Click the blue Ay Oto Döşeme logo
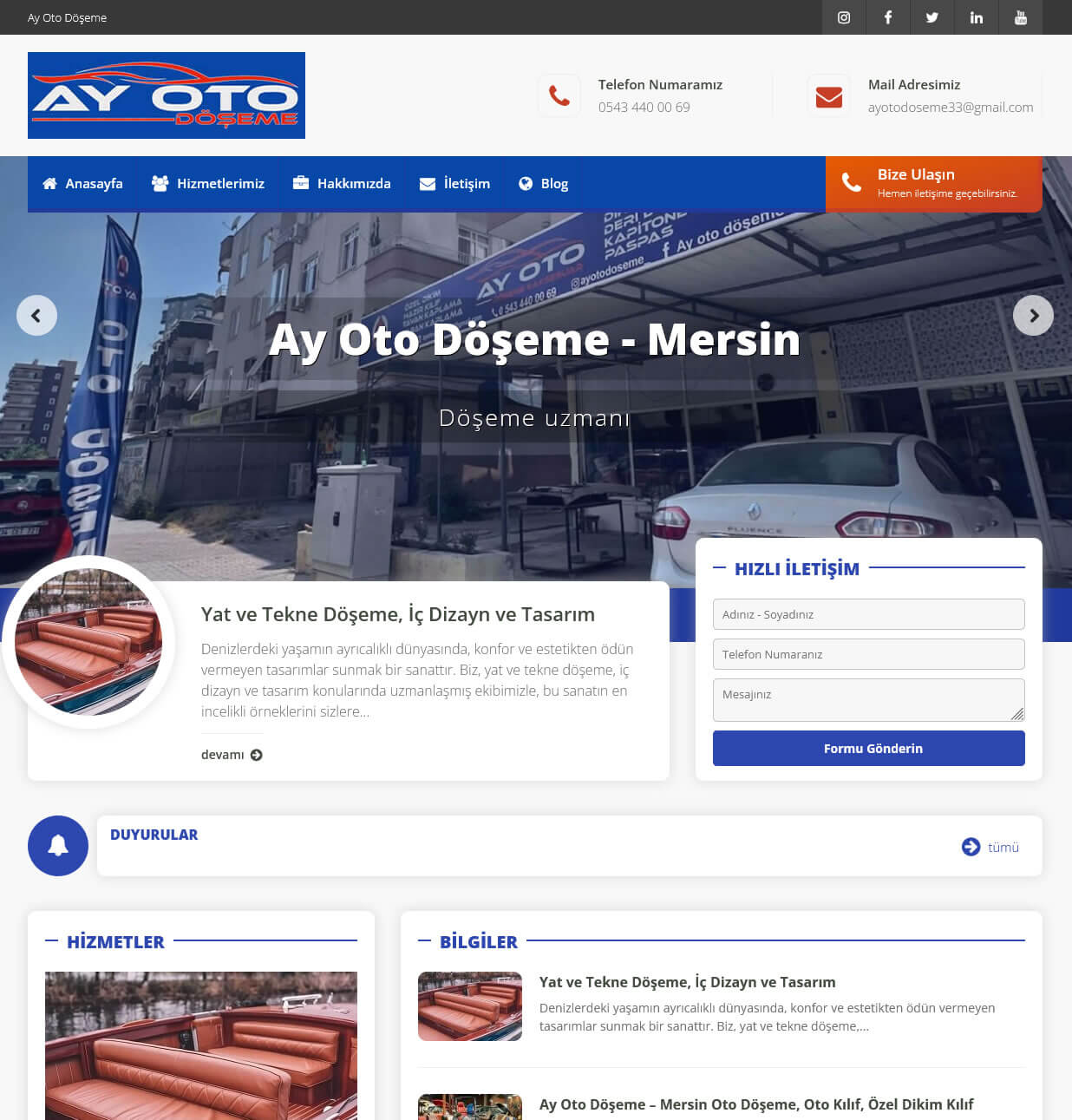 (166, 95)
